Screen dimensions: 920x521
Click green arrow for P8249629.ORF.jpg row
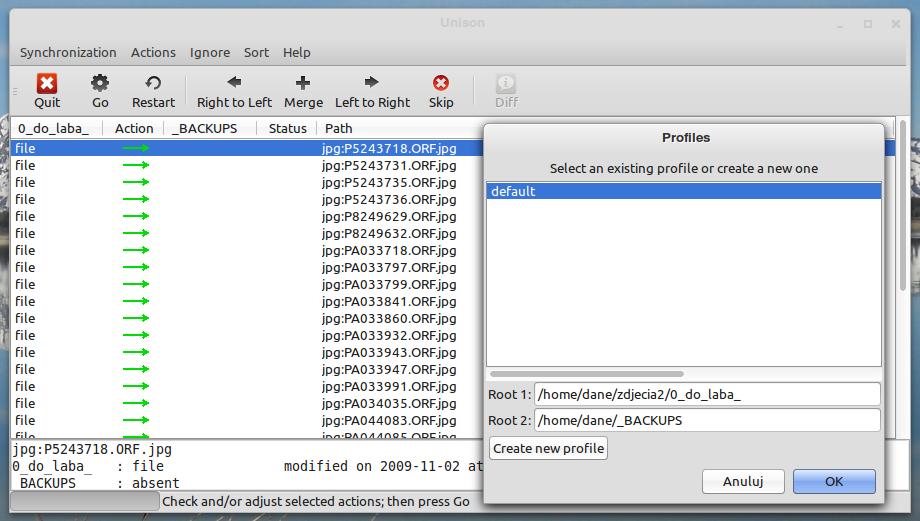[x=136, y=216]
